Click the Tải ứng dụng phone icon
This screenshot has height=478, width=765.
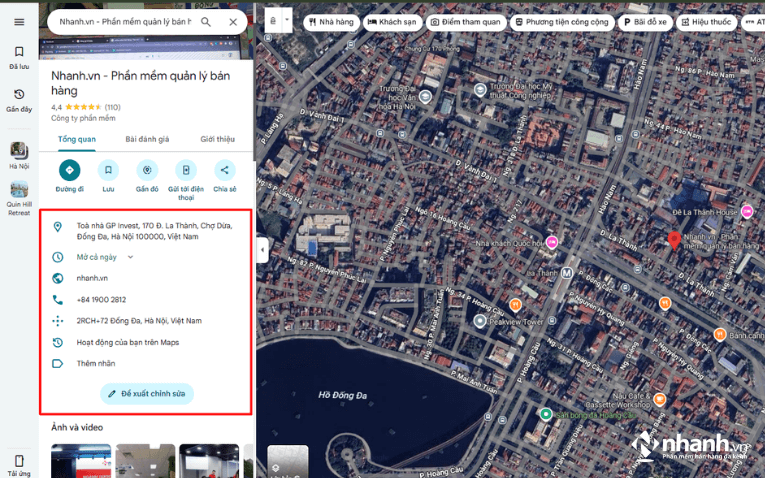tap(19, 461)
